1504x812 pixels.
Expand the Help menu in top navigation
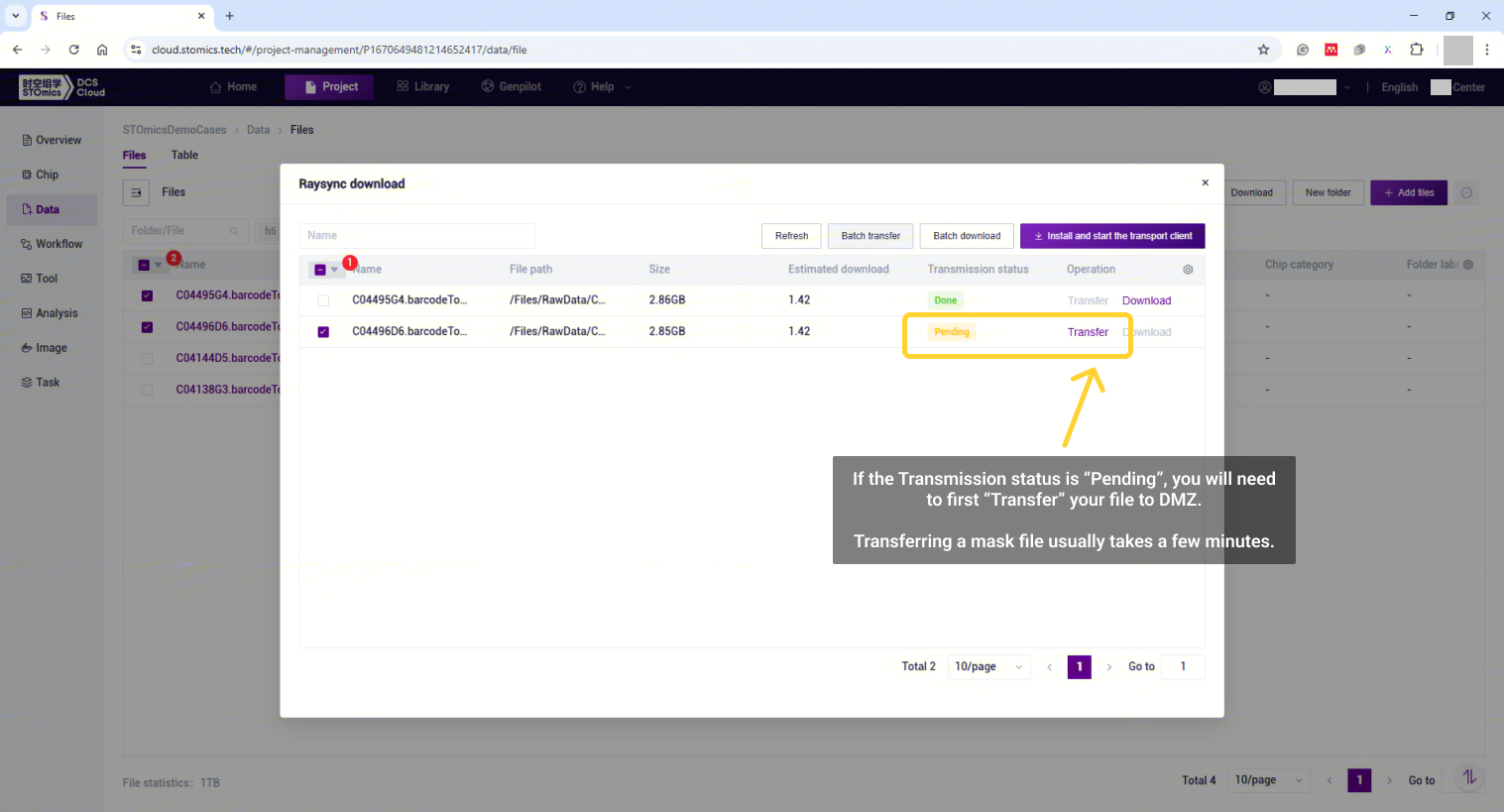pos(601,87)
